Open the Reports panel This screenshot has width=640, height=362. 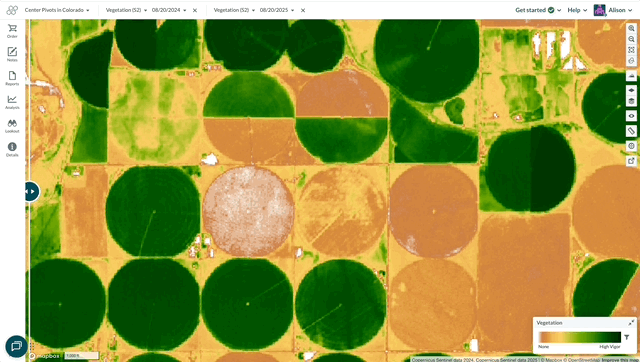[12, 78]
